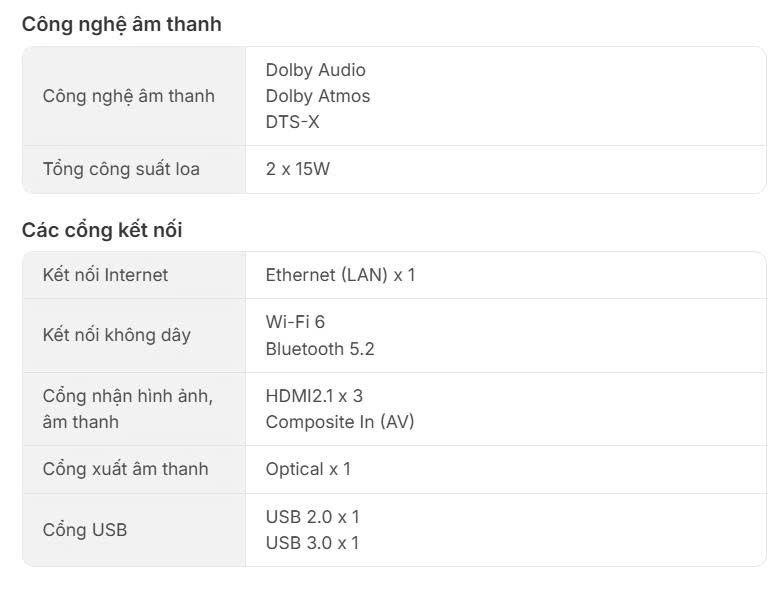Viewport: 783px width, 593px height.
Task: Click the "Composite In (AV)" text
Action: 340,422
